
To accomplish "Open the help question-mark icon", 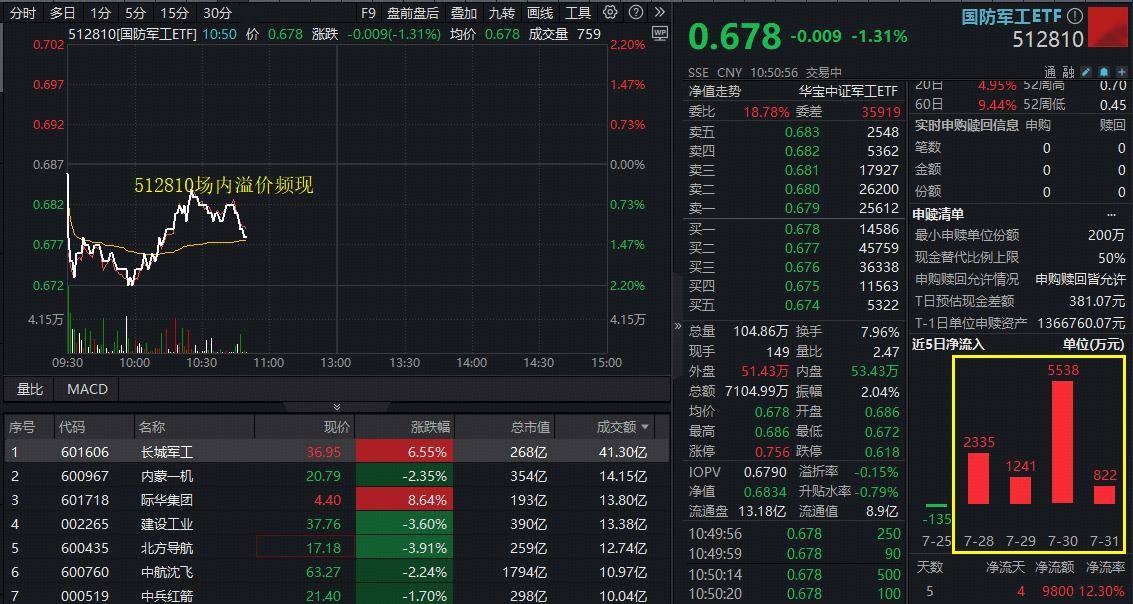I will pos(636,12).
